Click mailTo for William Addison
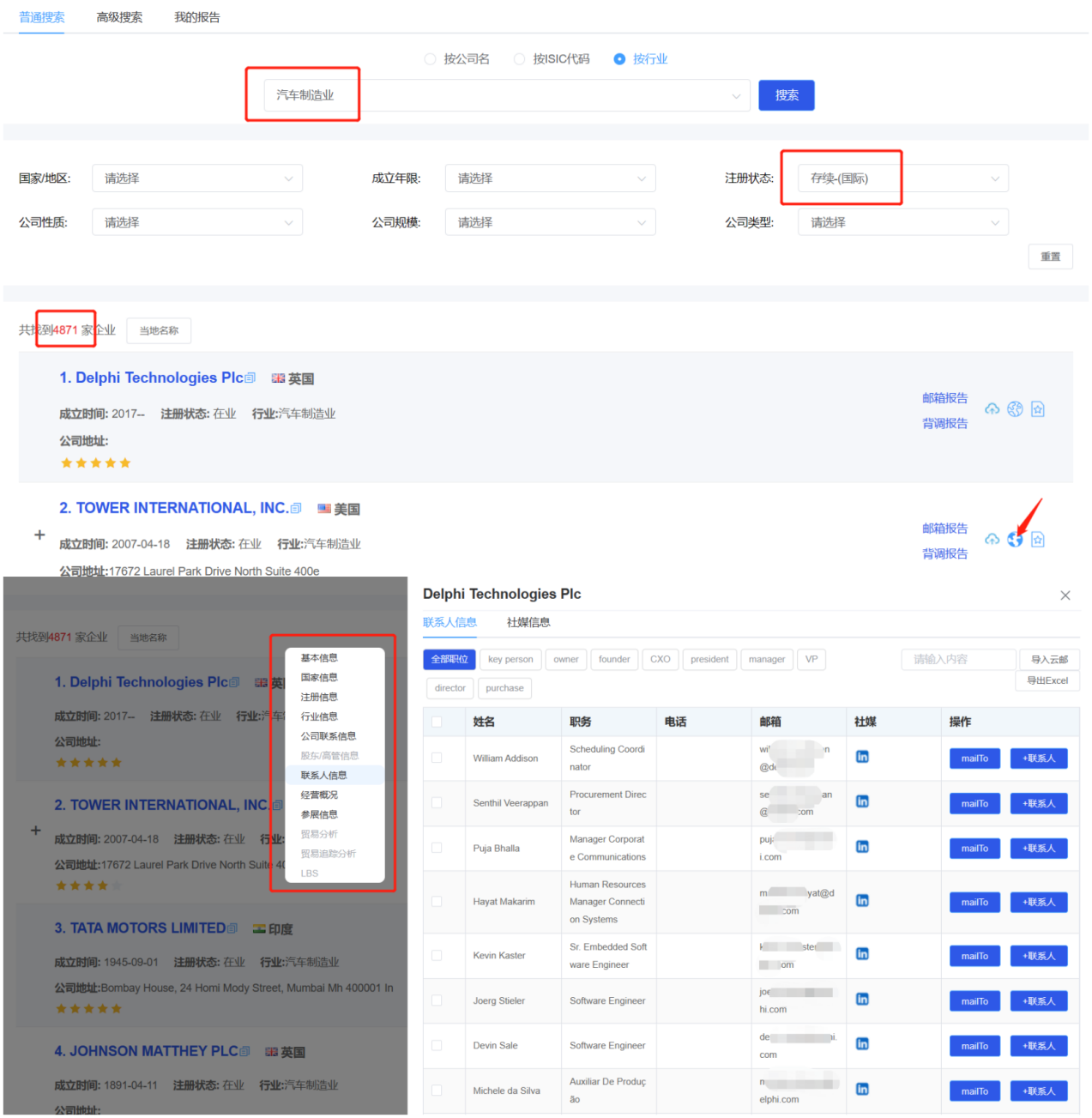1092x1118 pixels. [x=974, y=758]
